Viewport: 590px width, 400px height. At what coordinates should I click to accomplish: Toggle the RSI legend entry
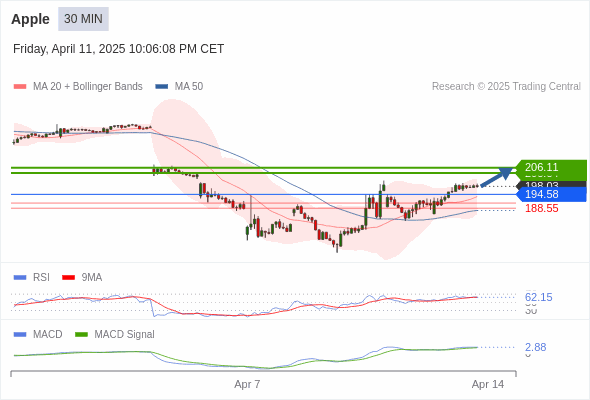[x=32, y=277]
